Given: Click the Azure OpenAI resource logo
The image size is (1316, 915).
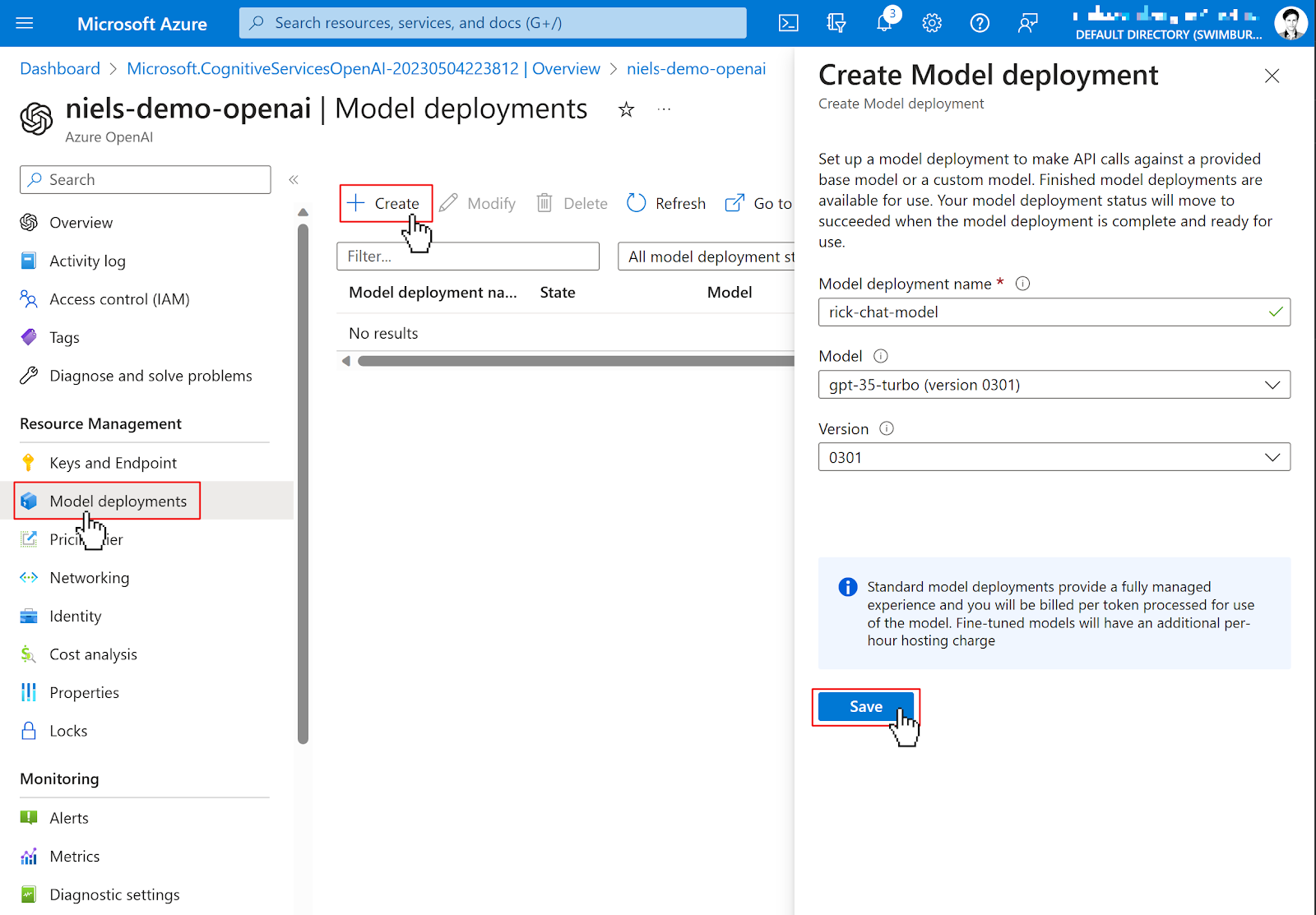Looking at the screenshot, I should pyautogui.click(x=36, y=118).
